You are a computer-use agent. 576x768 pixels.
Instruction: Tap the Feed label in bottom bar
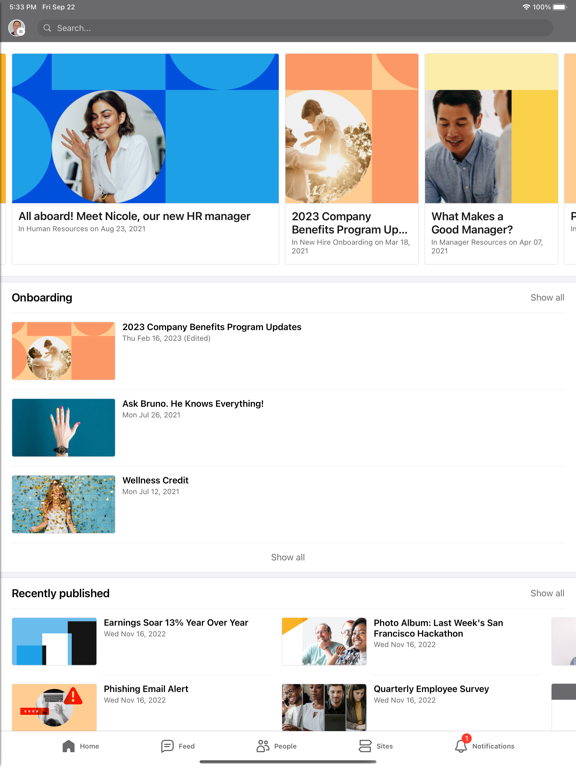pos(187,746)
